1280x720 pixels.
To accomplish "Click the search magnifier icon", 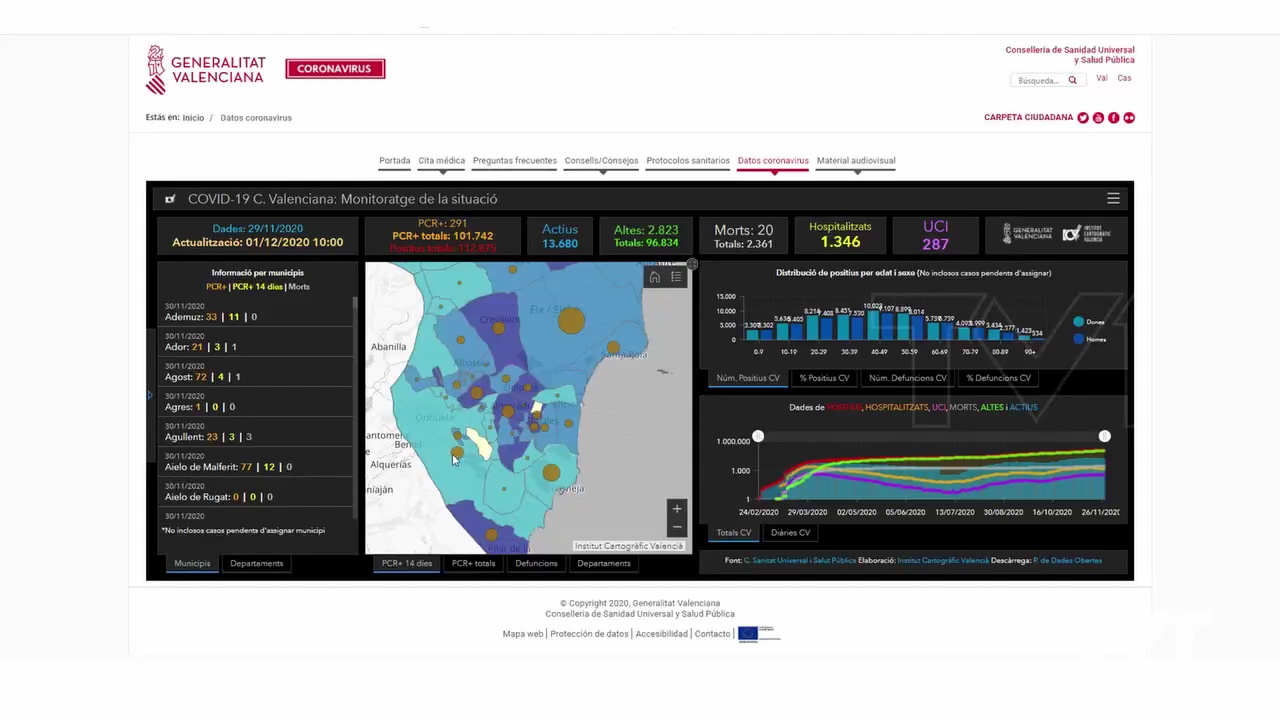I will click(x=1072, y=80).
